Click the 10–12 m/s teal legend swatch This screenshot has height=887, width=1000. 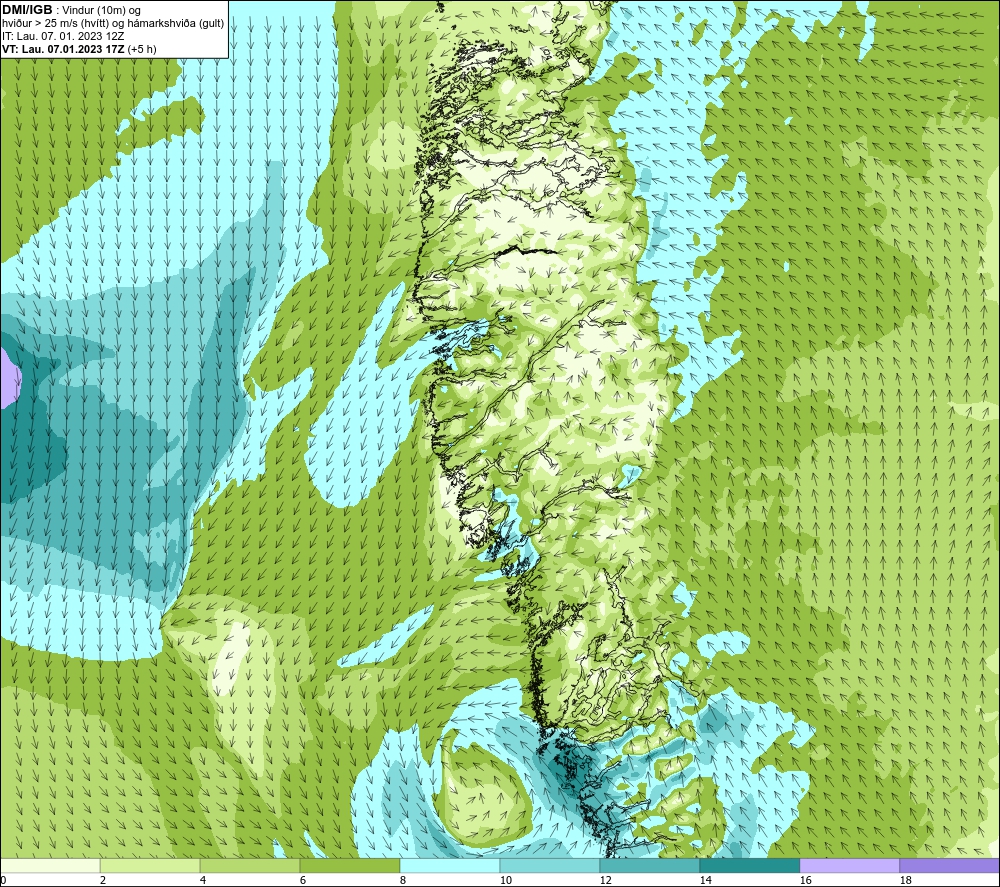point(550,866)
